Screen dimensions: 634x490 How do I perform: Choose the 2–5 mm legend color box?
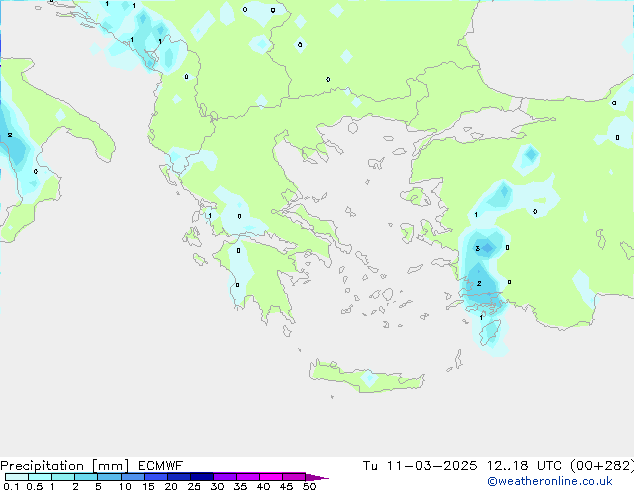pos(86,477)
